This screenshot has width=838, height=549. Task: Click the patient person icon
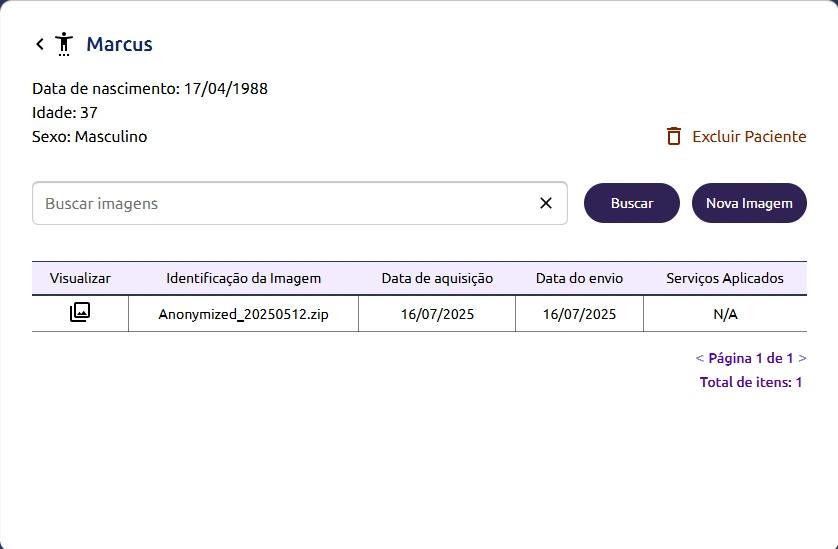click(x=64, y=44)
